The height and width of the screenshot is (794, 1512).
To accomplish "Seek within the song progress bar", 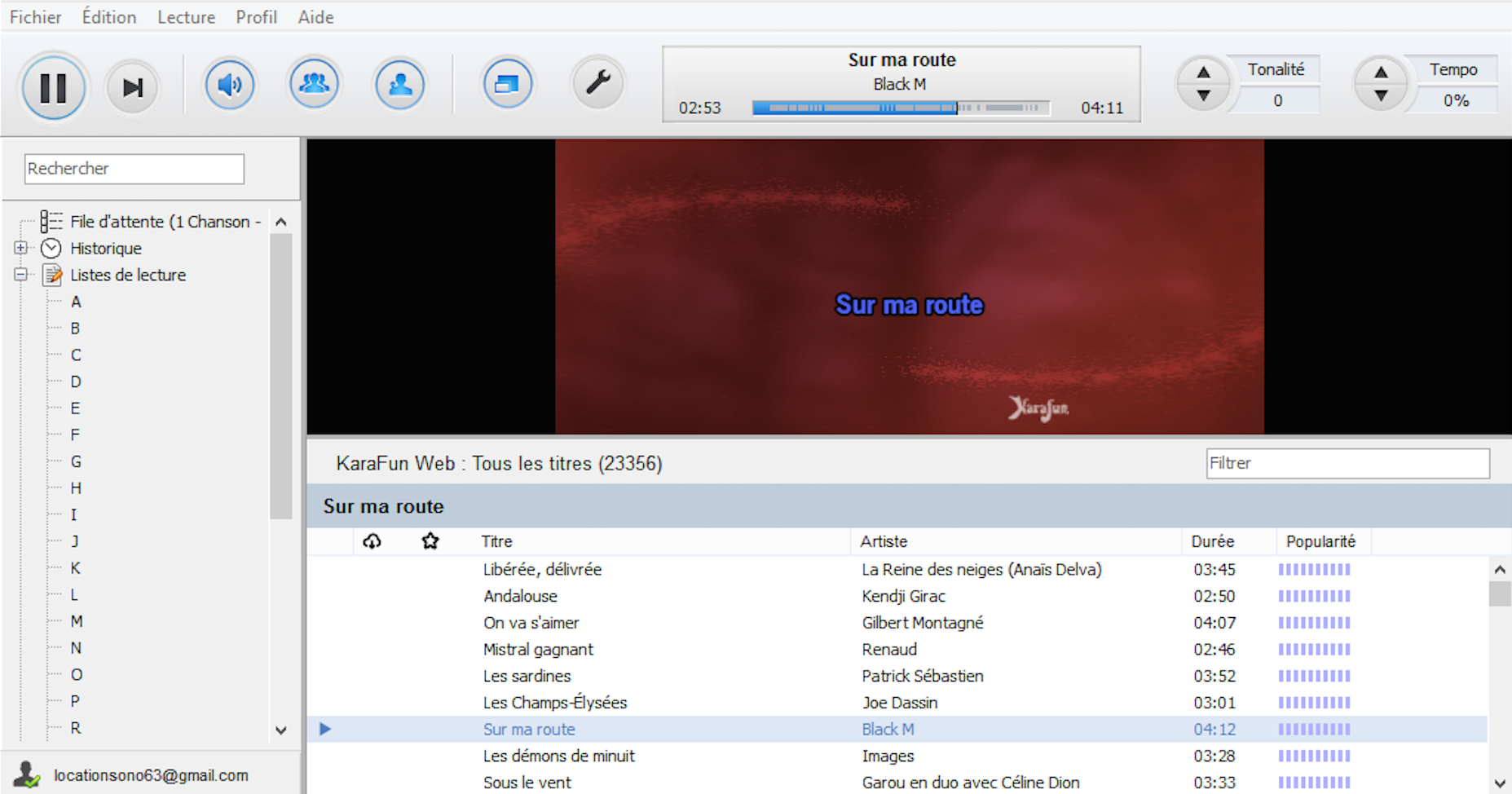I will pyautogui.click(x=901, y=108).
